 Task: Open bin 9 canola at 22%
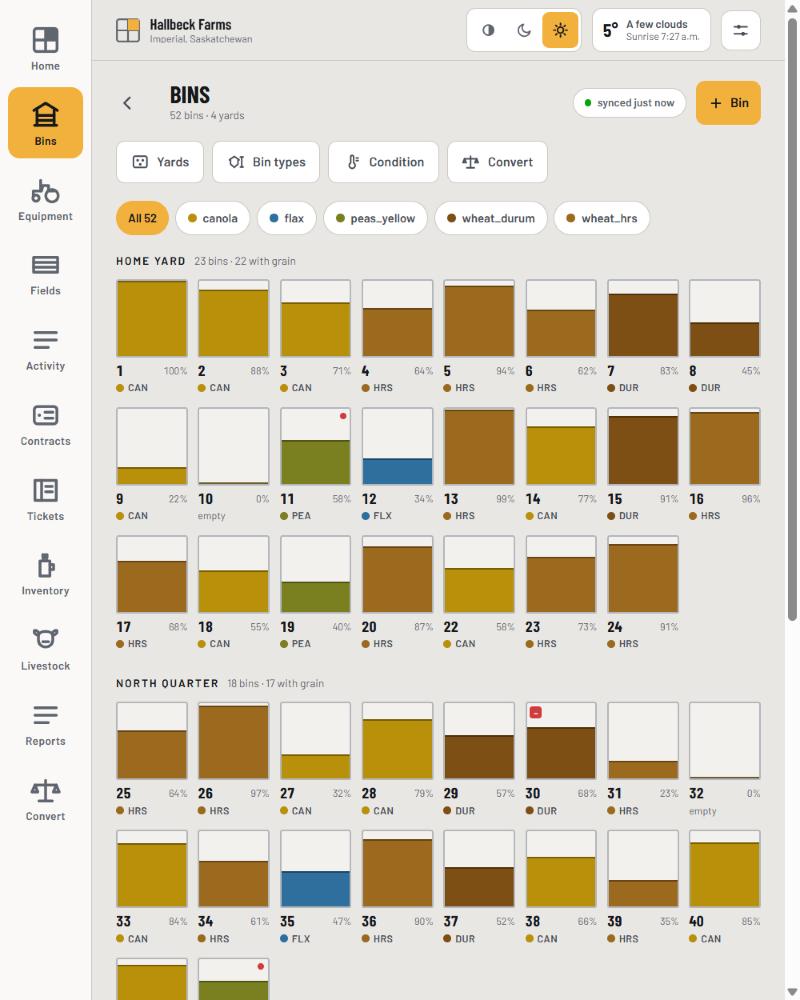click(152, 464)
